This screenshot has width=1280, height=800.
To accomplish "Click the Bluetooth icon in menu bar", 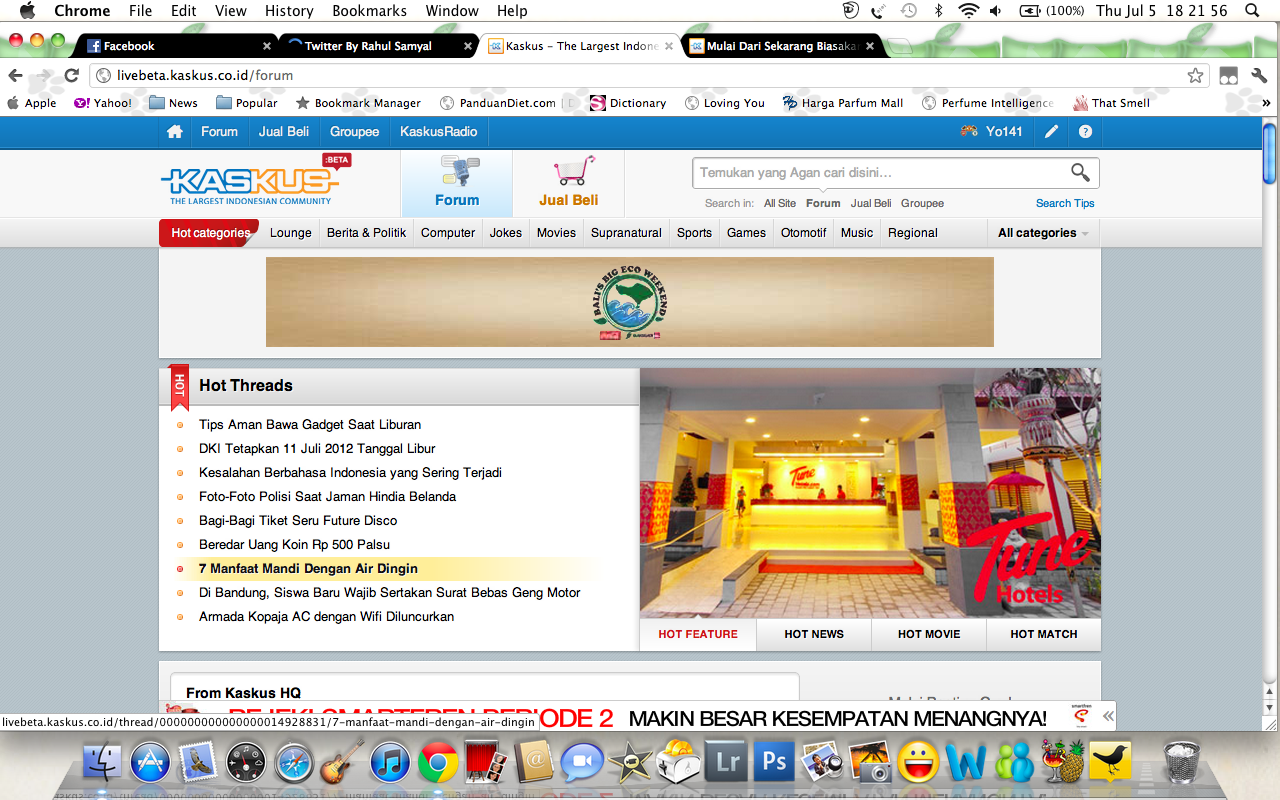I will [938, 11].
